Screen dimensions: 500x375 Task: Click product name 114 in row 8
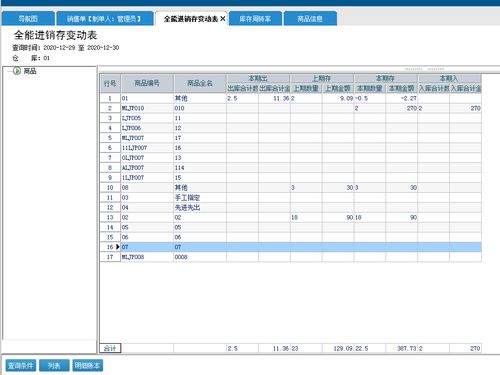[179, 168]
